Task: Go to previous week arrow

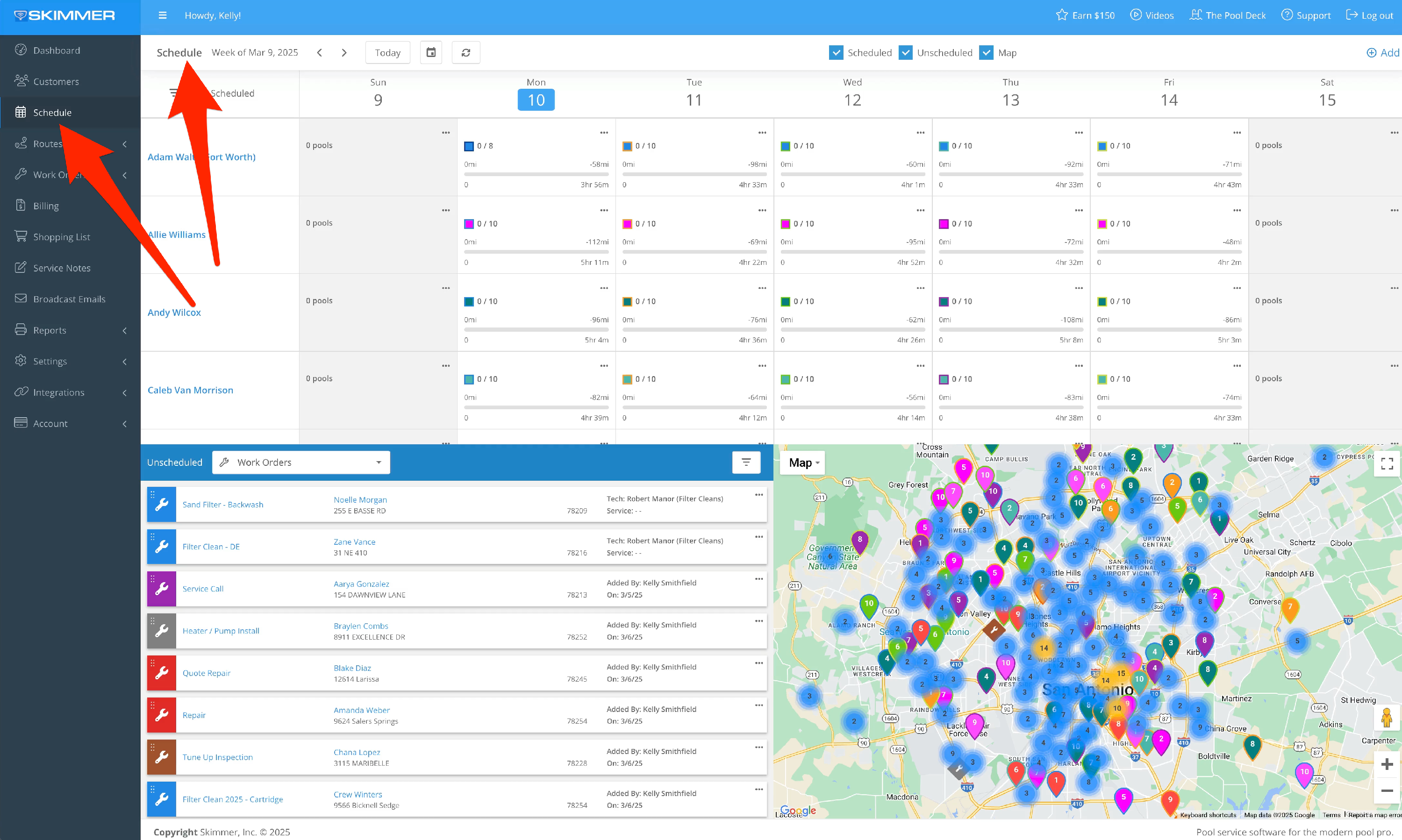Action: tap(319, 53)
